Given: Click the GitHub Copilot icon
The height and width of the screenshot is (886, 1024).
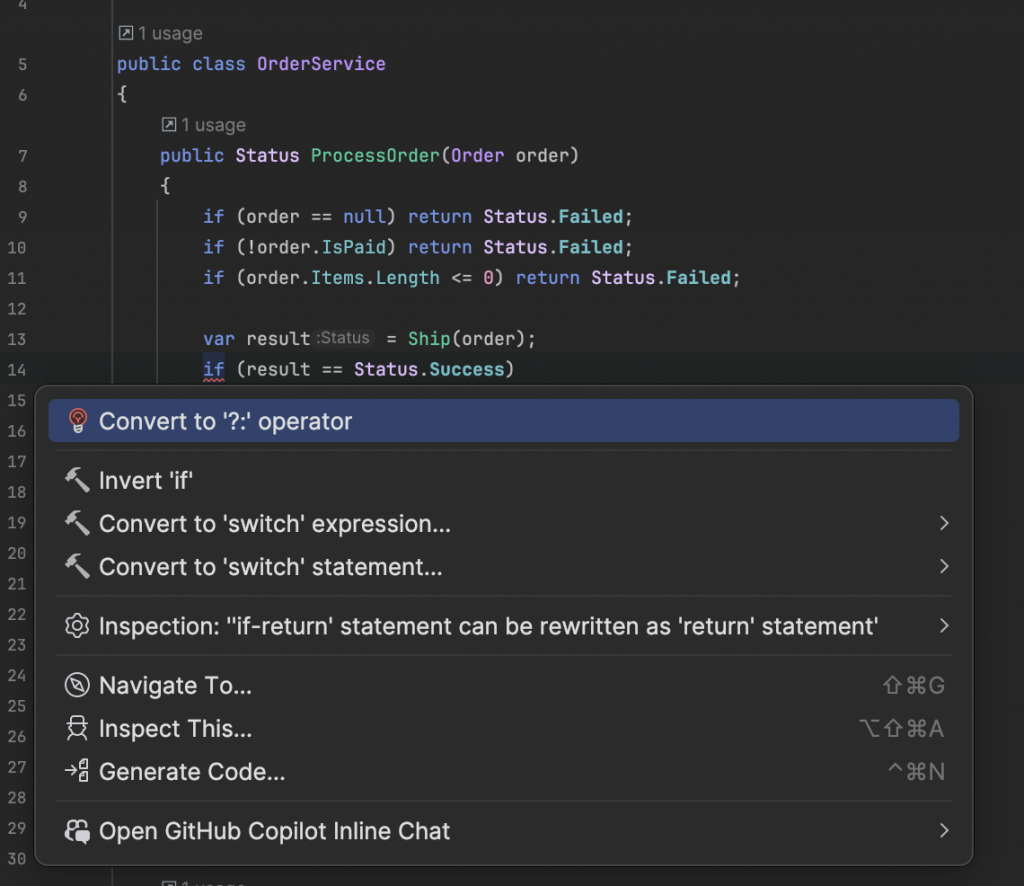Looking at the screenshot, I should click(x=77, y=831).
